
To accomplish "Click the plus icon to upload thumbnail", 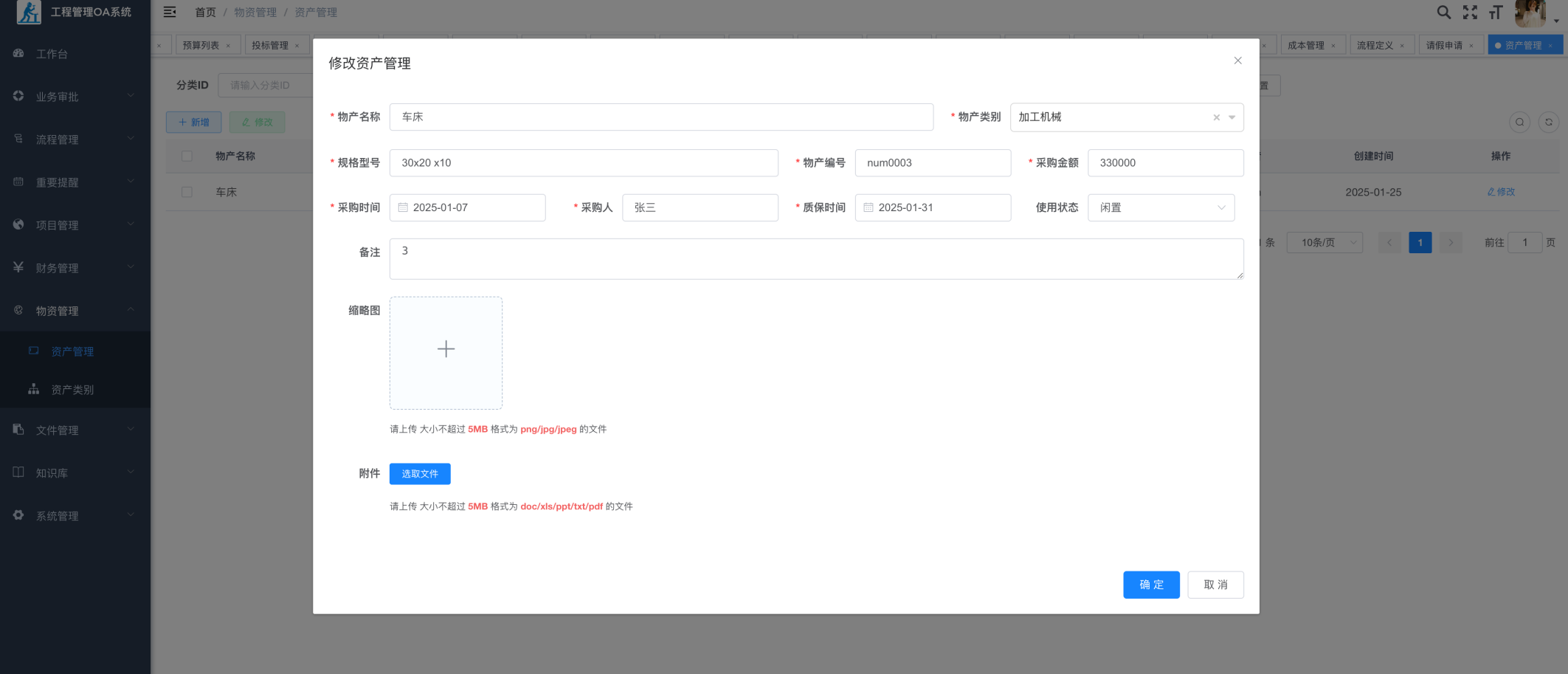I will (x=446, y=349).
